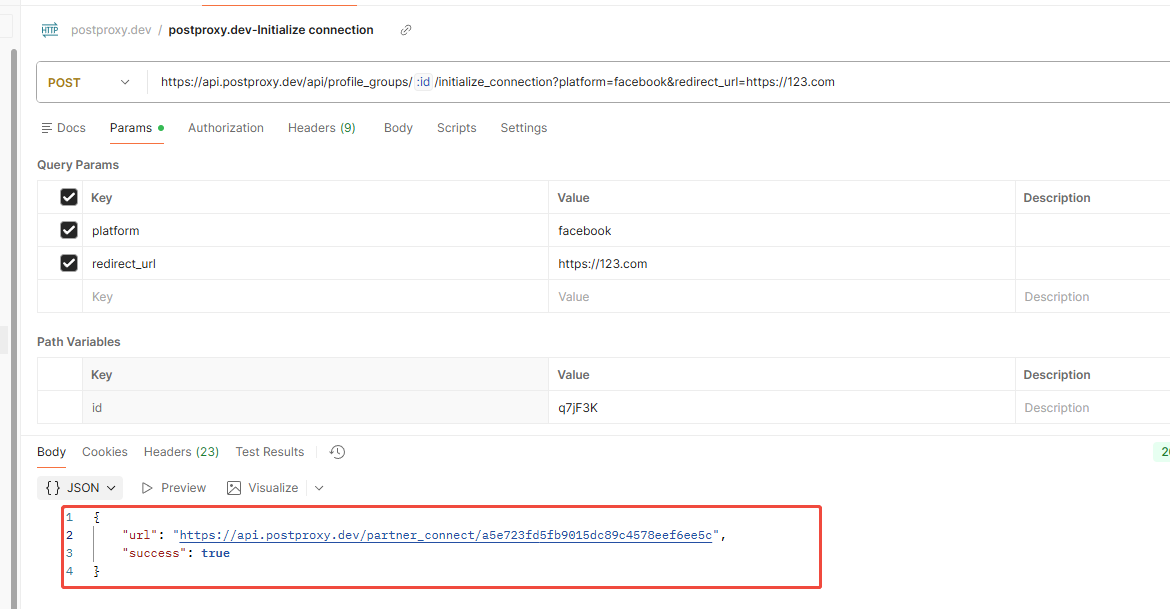The height and width of the screenshot is (609, 1170).
Task: Open the Settings tab
Action: click(524, 128)
